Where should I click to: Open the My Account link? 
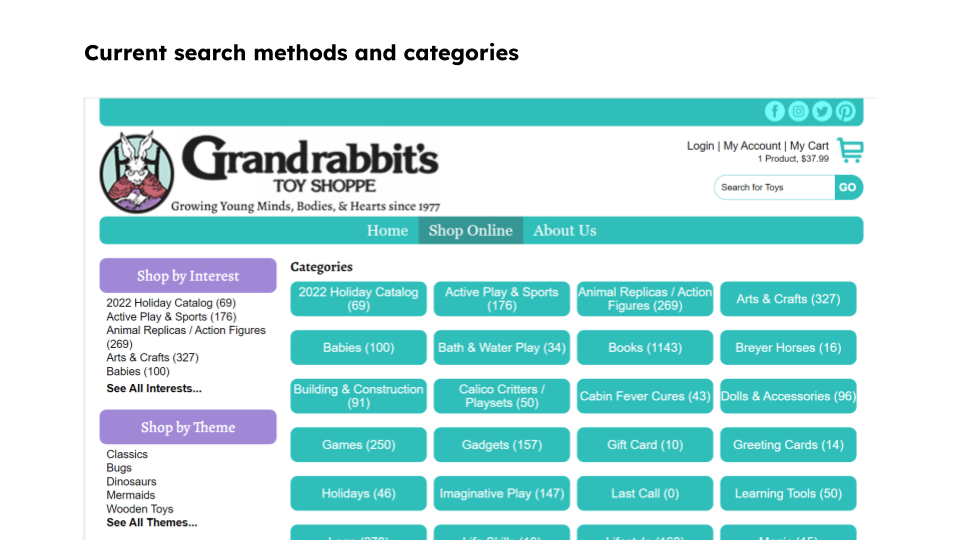click(x=752, y=146)
